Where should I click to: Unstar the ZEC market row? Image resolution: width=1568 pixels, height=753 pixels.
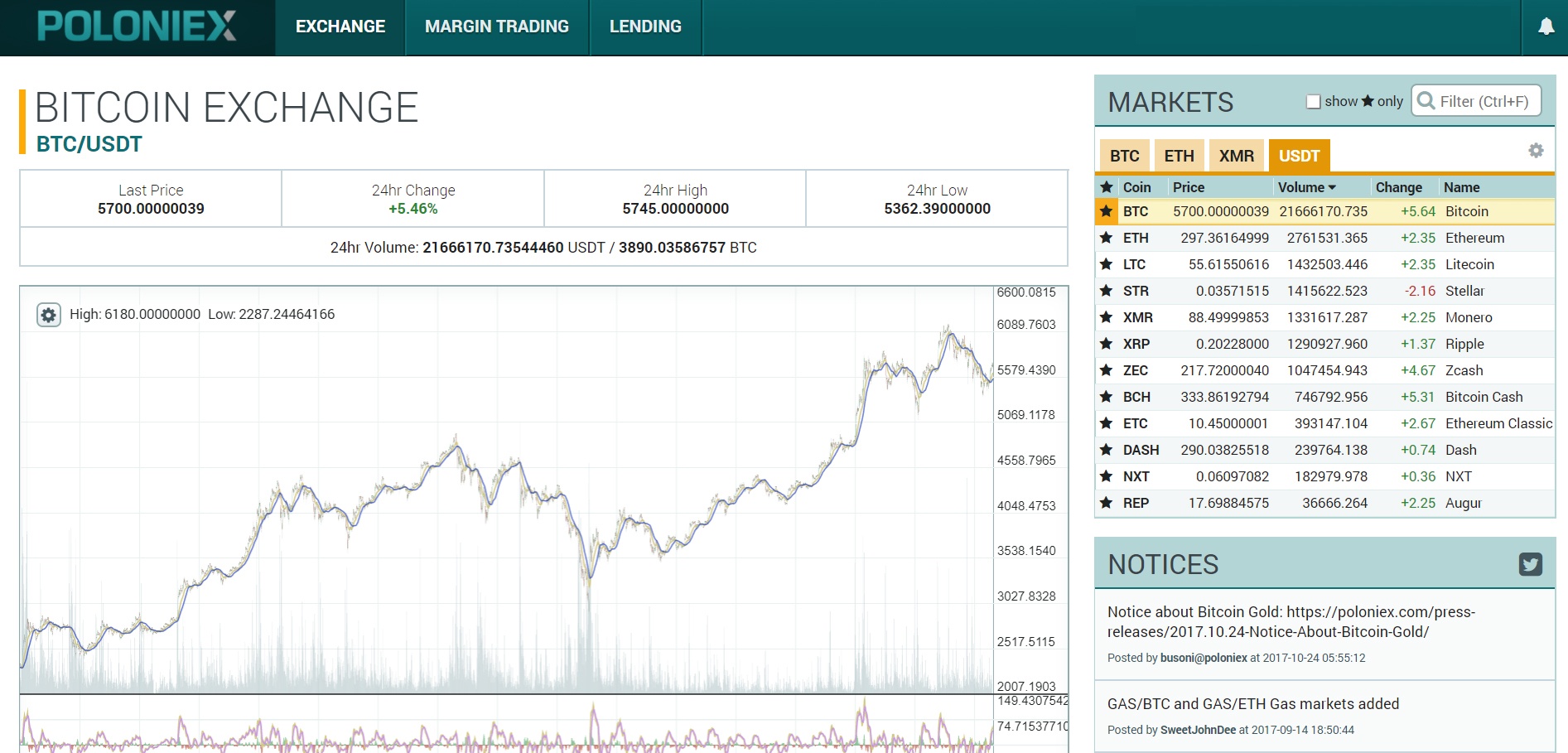[1106, 370]
